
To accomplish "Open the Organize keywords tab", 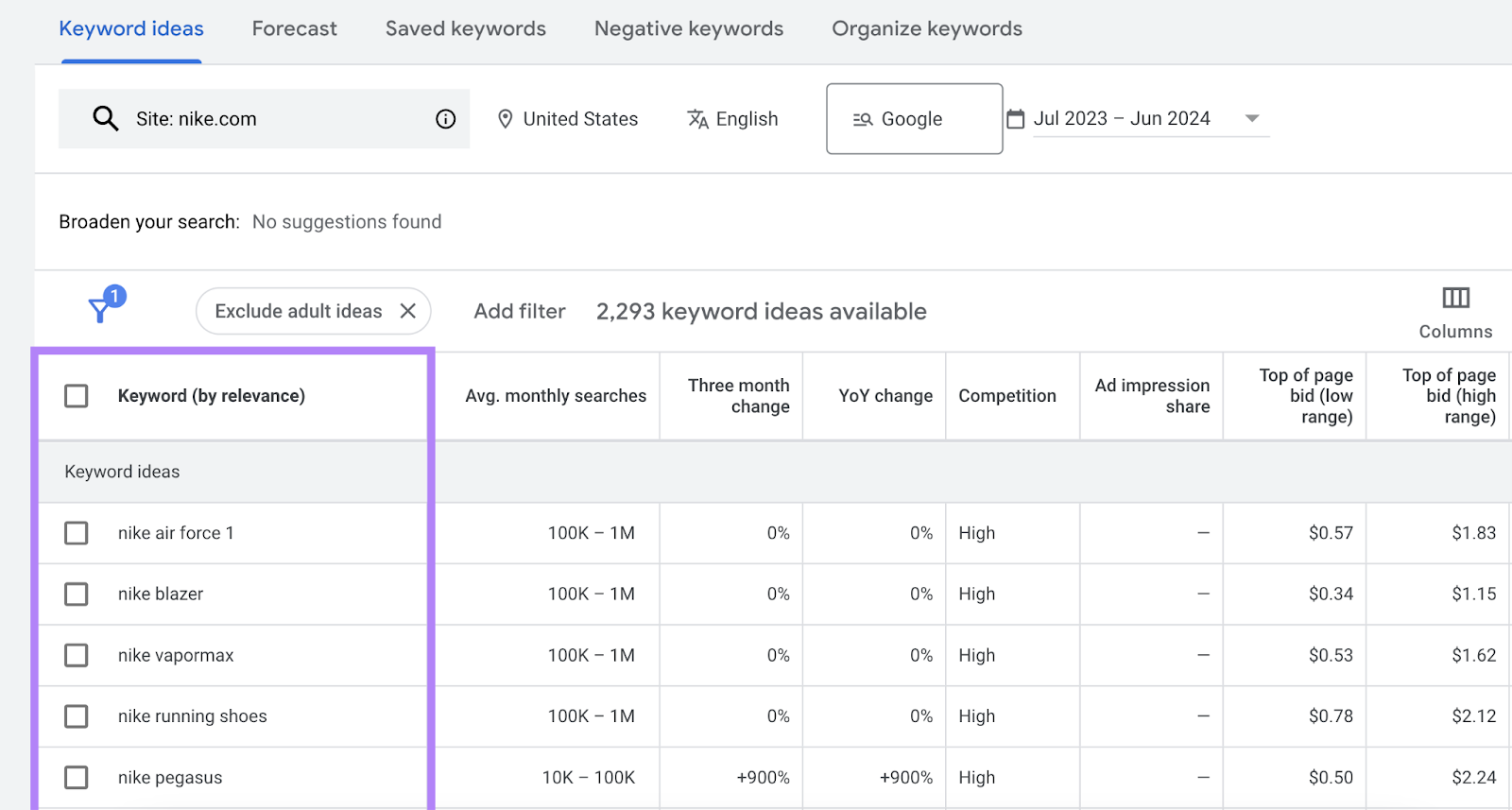I will (927, 28).
